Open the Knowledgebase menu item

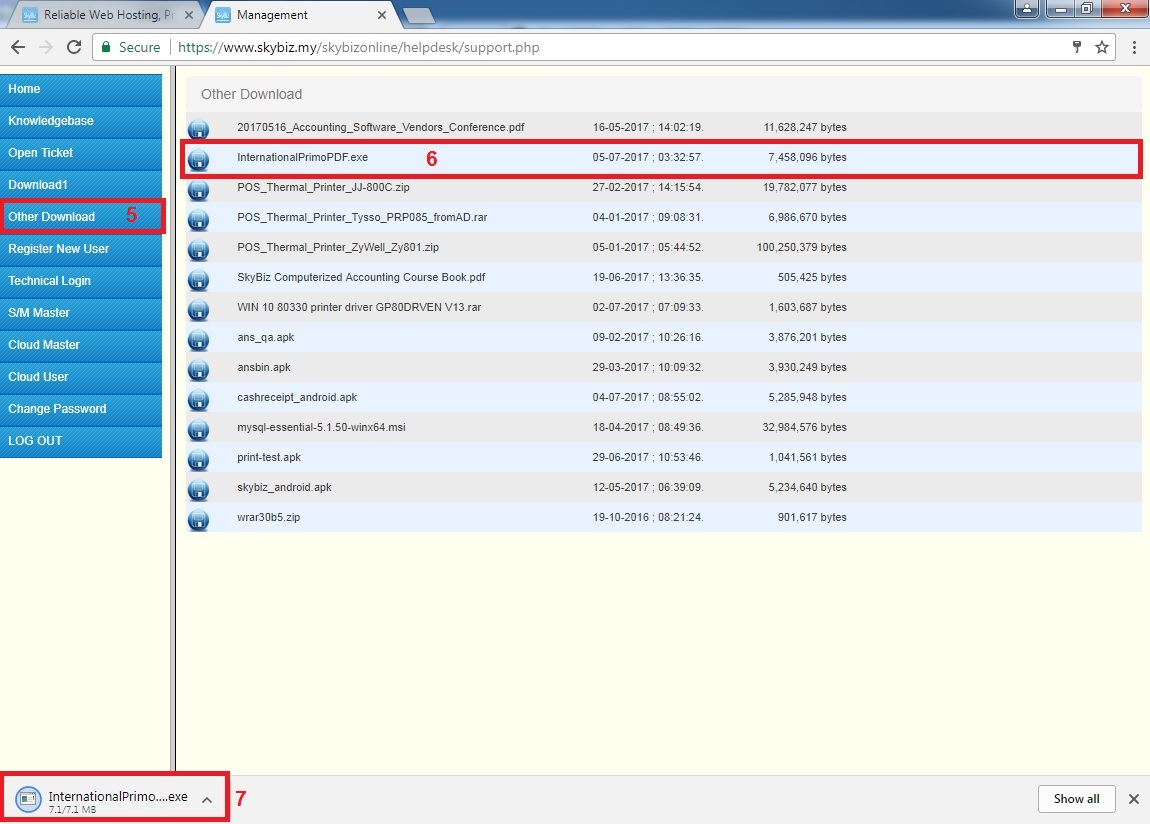point(80,121)
